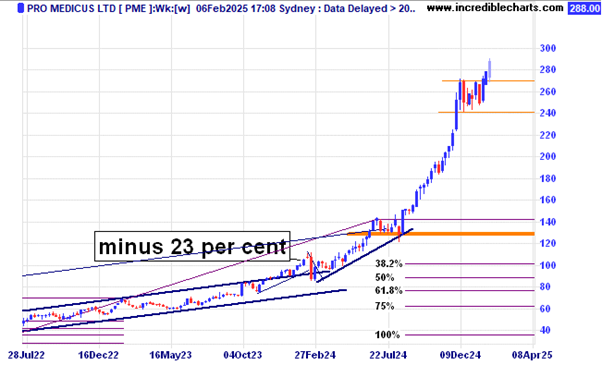Screen dimensions: 602x365
Task: Click the 09Dec24 date axis label
Action: 460,355
